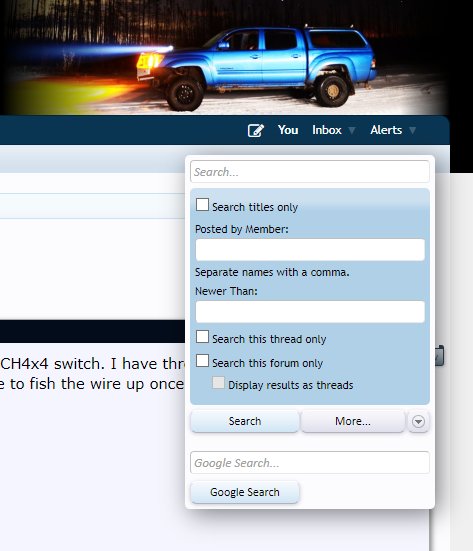Click the Google Search button
473x551 pixels.
click(x=245, y=492)
